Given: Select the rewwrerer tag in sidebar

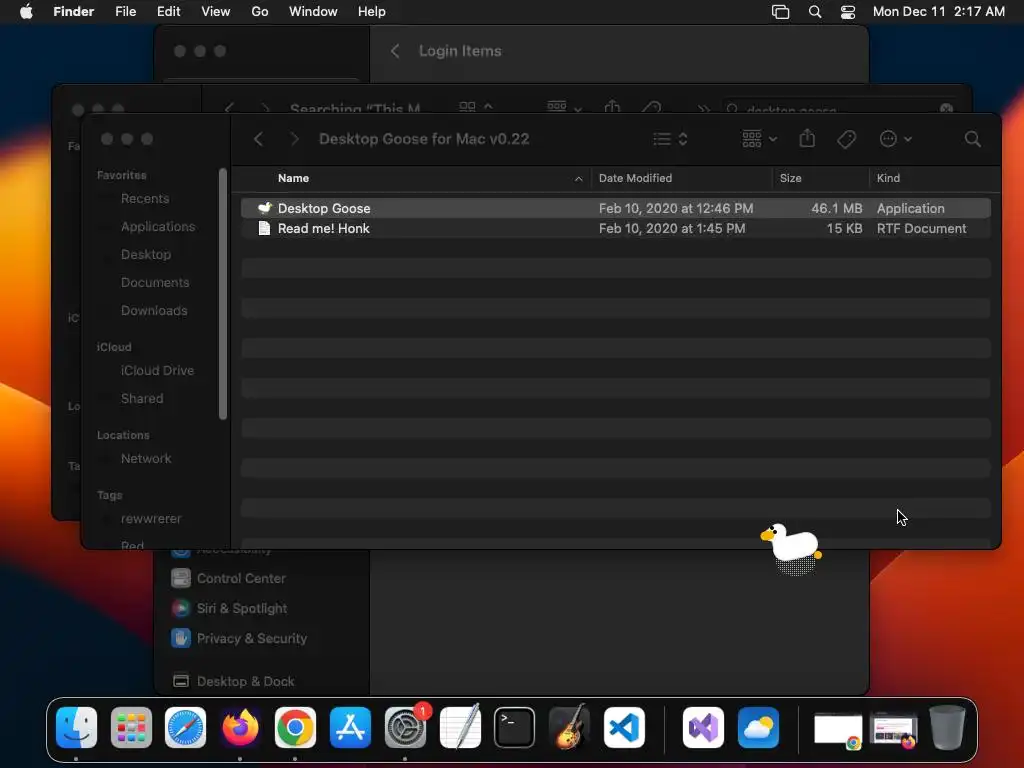Looking at the screenshot, I should (x=151, y=519).
